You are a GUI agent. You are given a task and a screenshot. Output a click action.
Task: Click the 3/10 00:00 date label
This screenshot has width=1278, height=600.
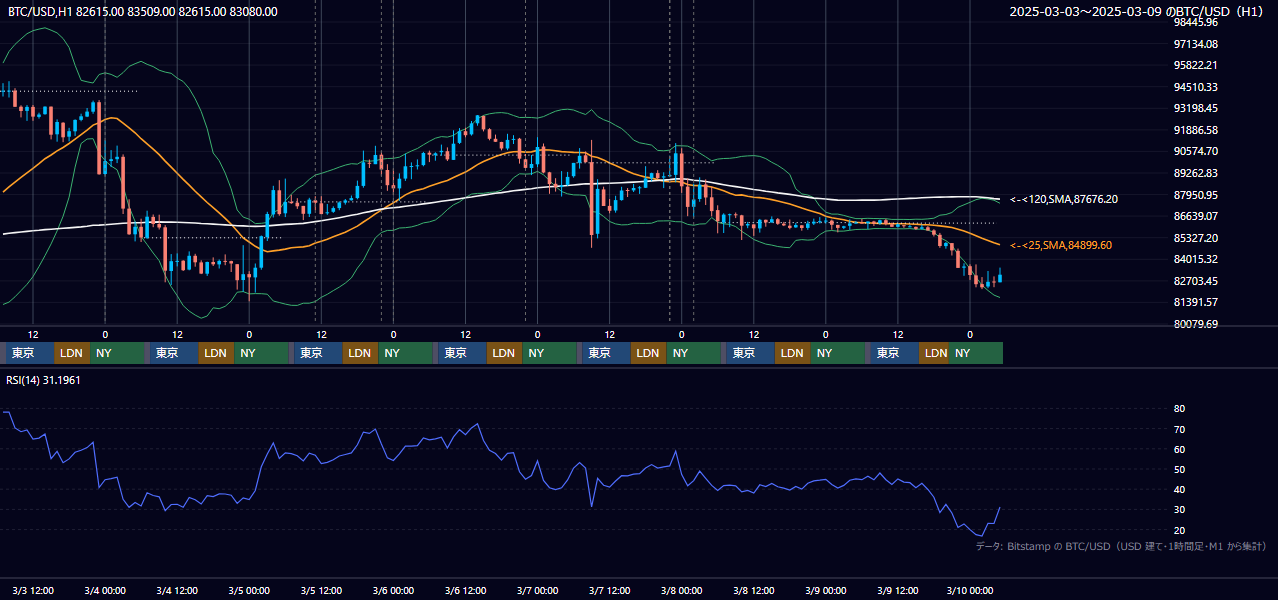[x=969, y=590]
